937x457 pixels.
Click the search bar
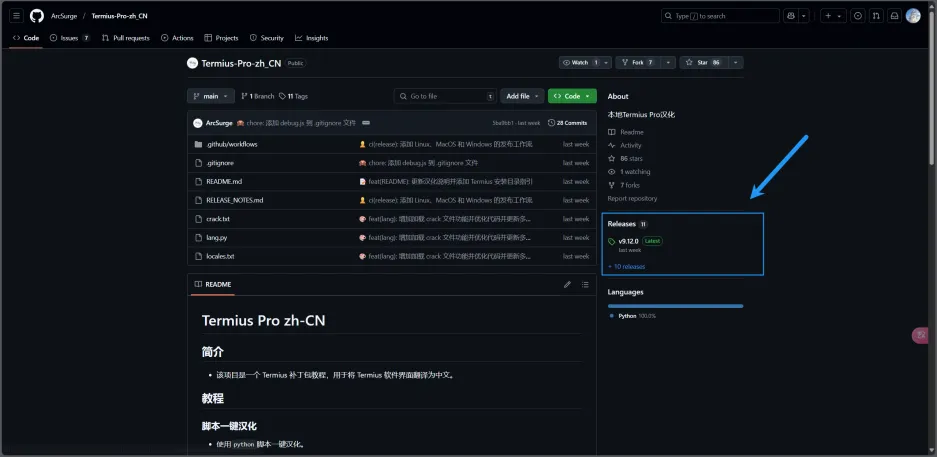tap(720, 16)
